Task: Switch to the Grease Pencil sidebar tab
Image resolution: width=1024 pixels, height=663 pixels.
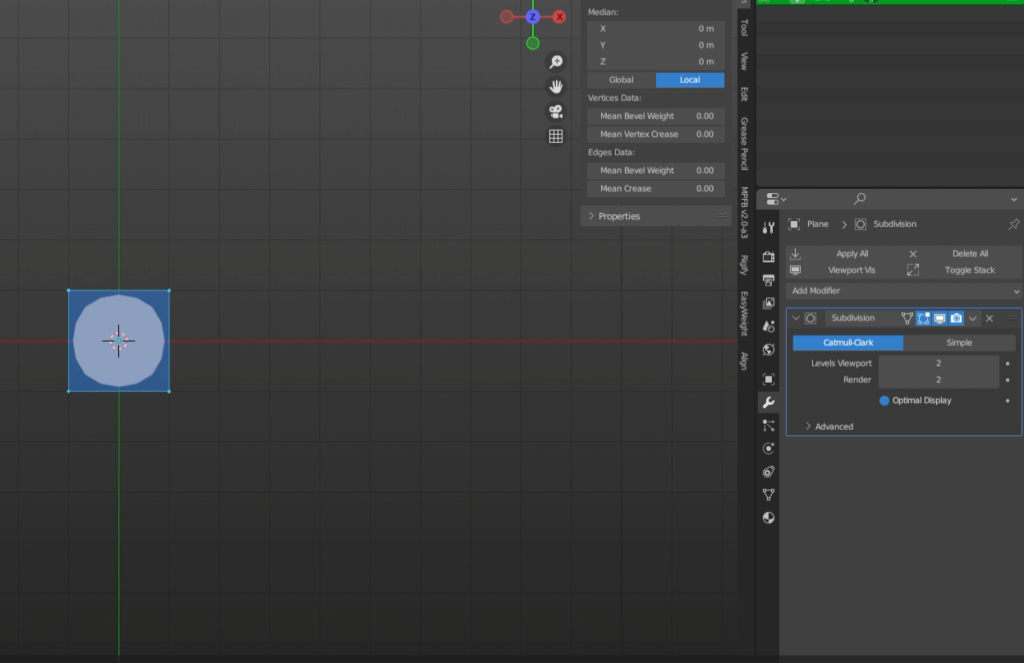Action: pyautogui.click(x=744, y=143)
